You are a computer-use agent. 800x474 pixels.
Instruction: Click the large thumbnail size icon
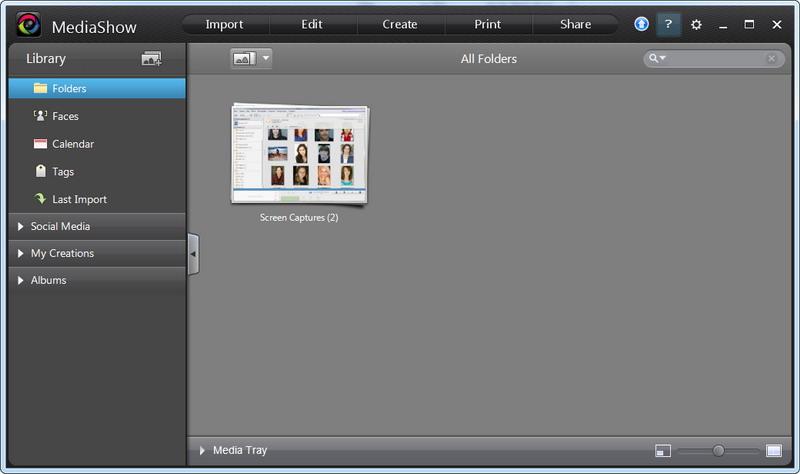[774, 451]
